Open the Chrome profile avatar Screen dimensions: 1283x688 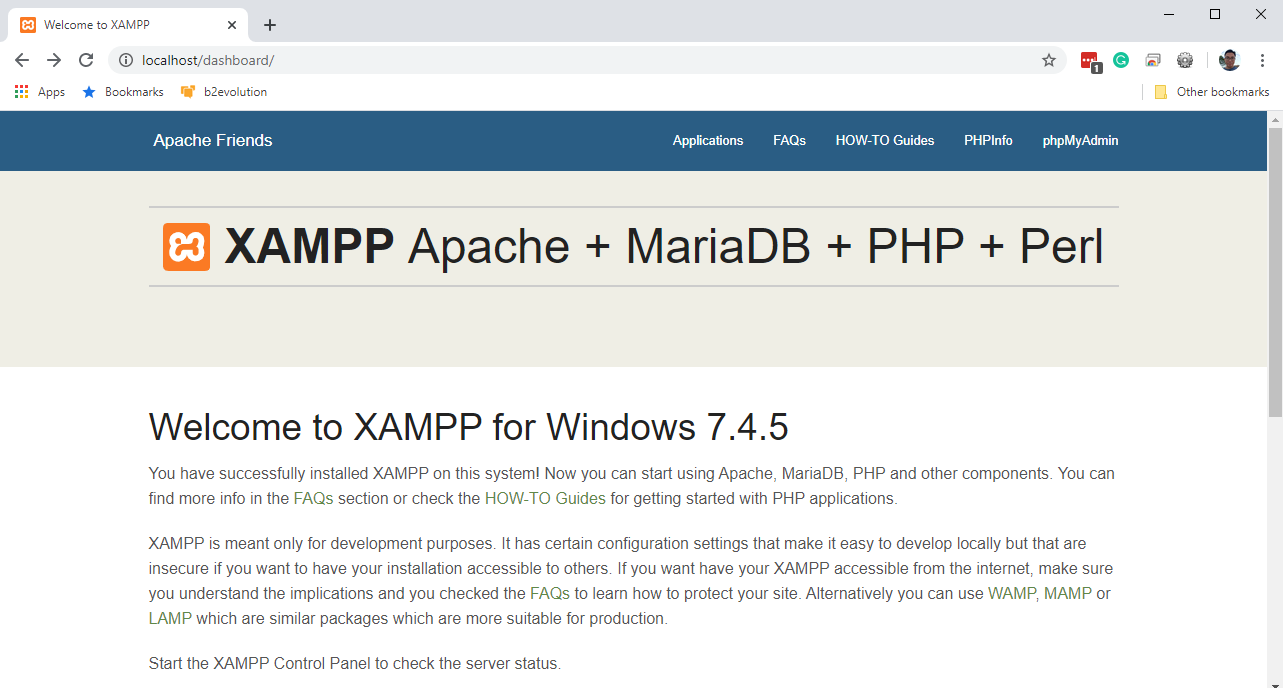coord(1230,60)
